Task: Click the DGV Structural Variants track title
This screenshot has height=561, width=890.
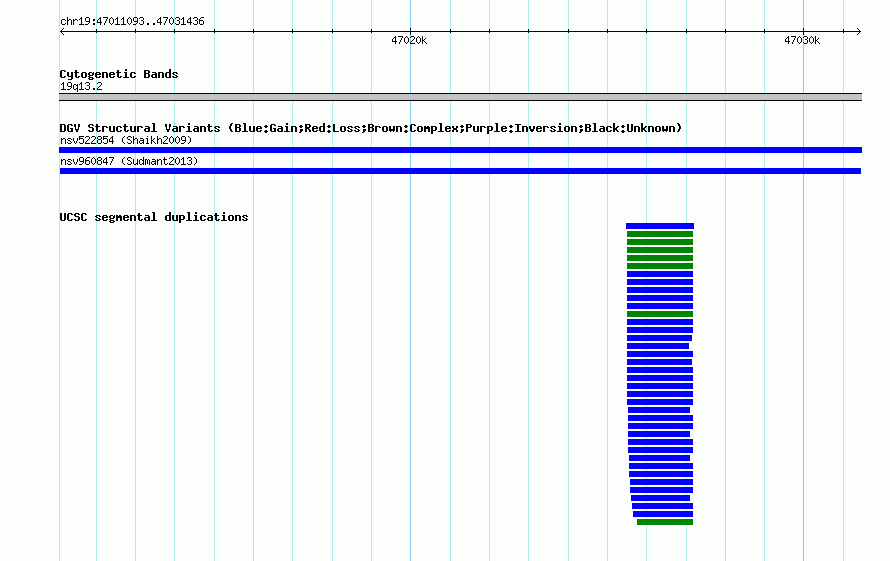Action: pos(371,128)
